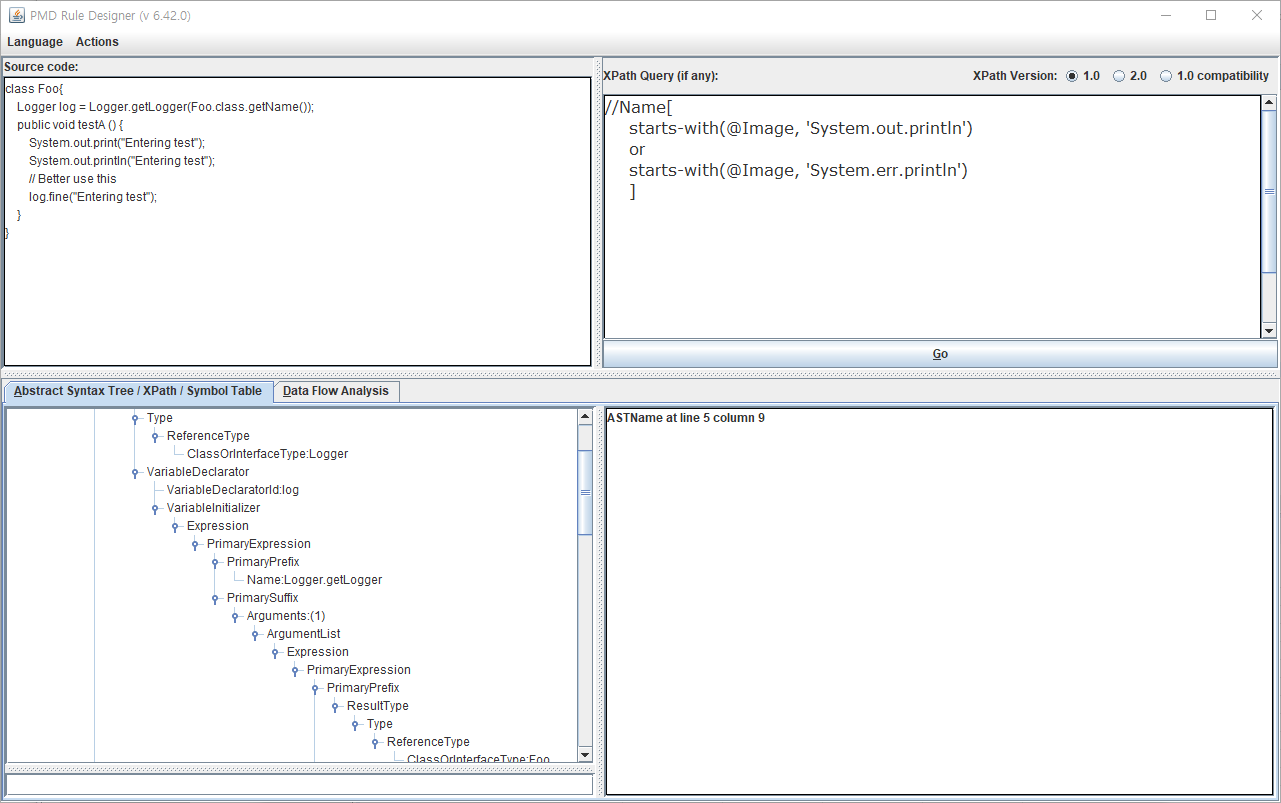Click the AST tree vertical scrollbar thumb
Screen dimensions: 1281x803
pos(585,492)
